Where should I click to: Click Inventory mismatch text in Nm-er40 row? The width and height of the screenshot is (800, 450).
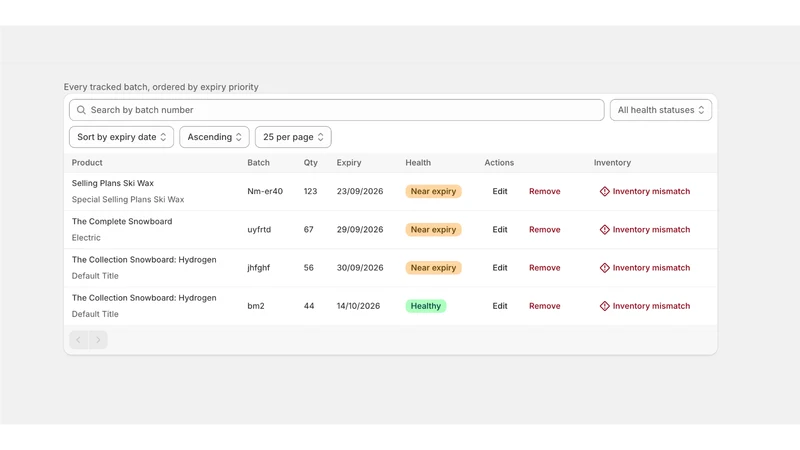coord(651,191)
